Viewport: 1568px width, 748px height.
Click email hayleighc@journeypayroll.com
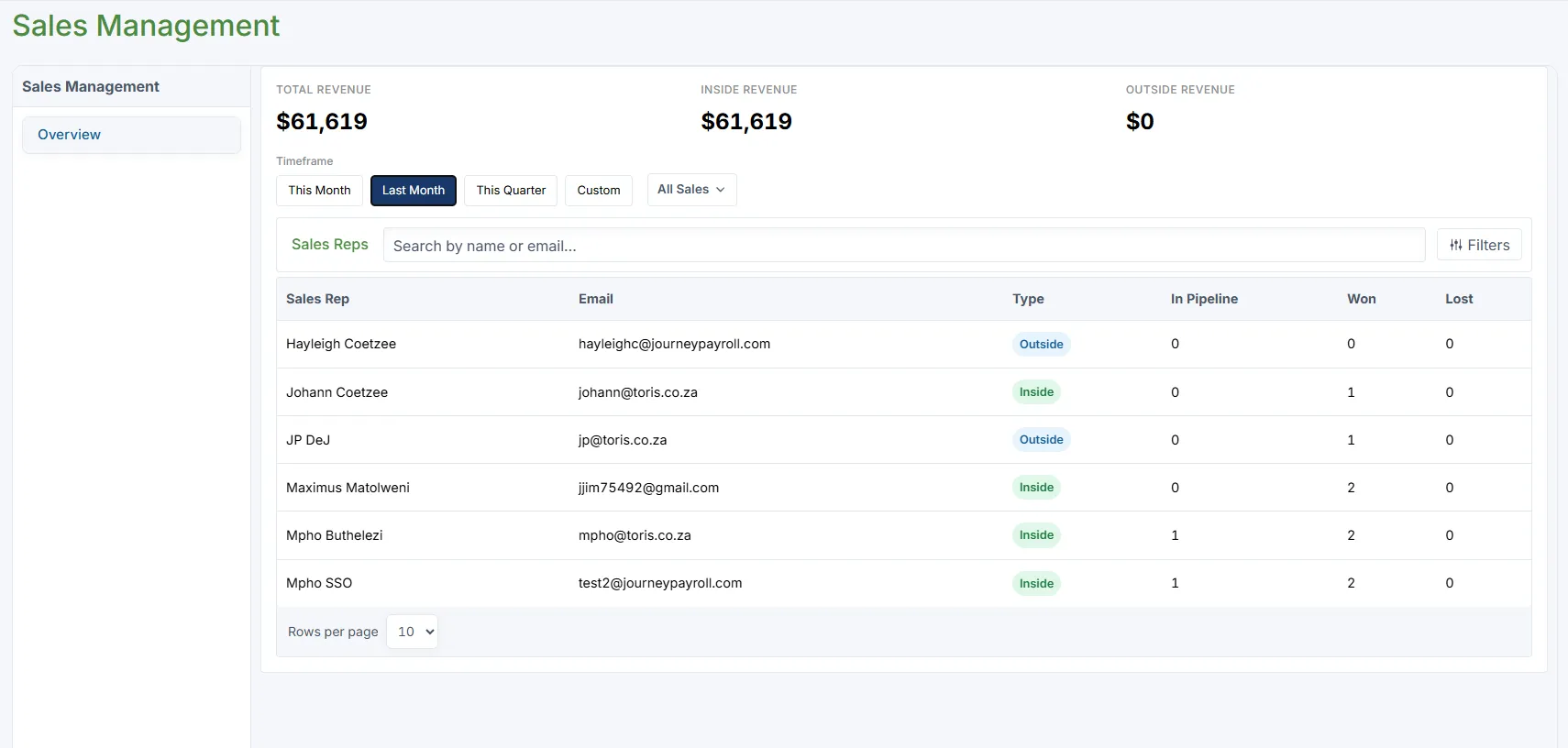click(x=674, y=344)
